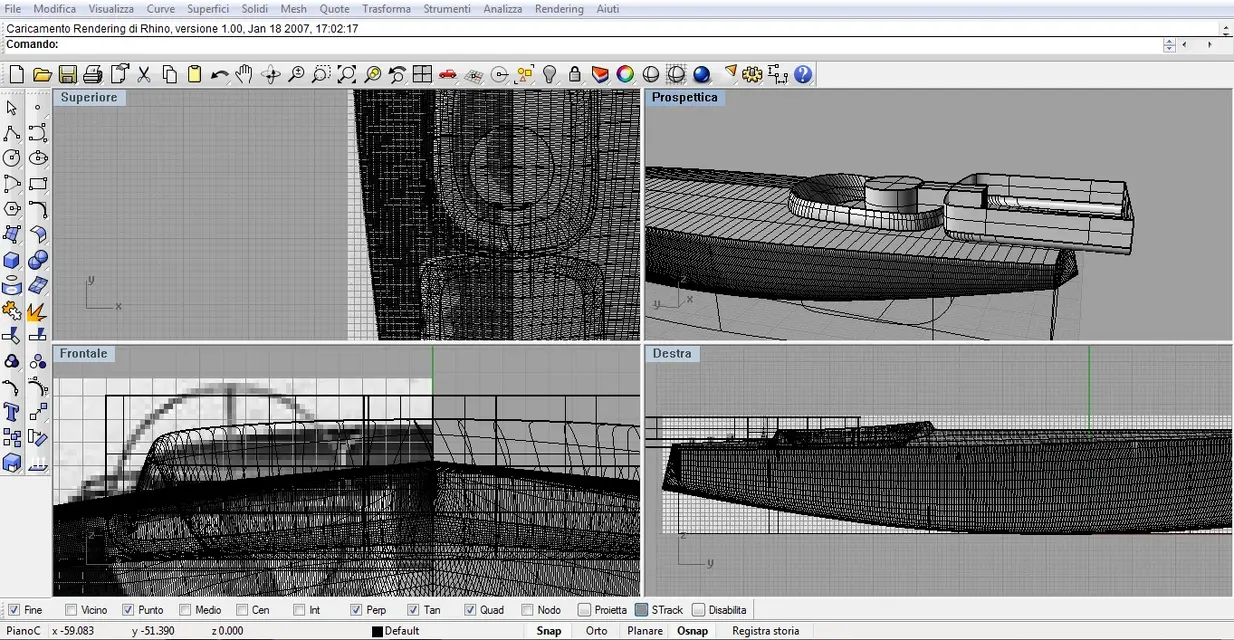
Task: Paste from clipboard using the clipboard icon
Action: click(x=194, y=74)
